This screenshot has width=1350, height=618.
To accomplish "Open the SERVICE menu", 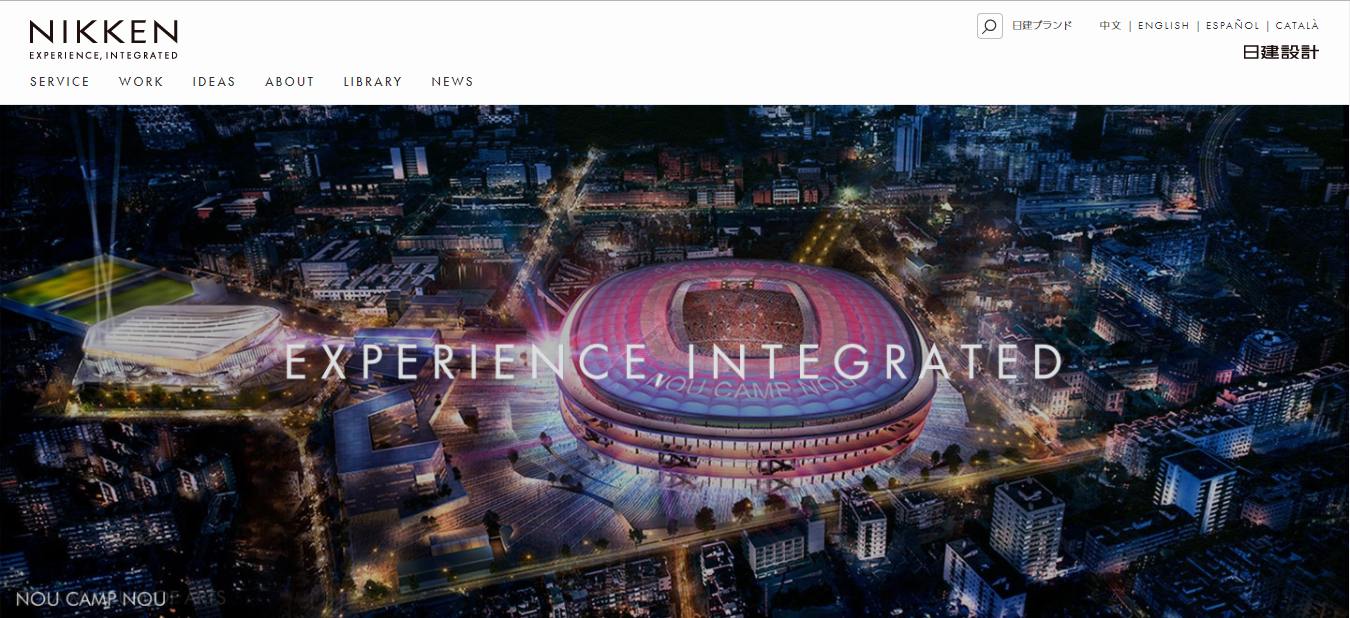I will (x=60, y=82).
